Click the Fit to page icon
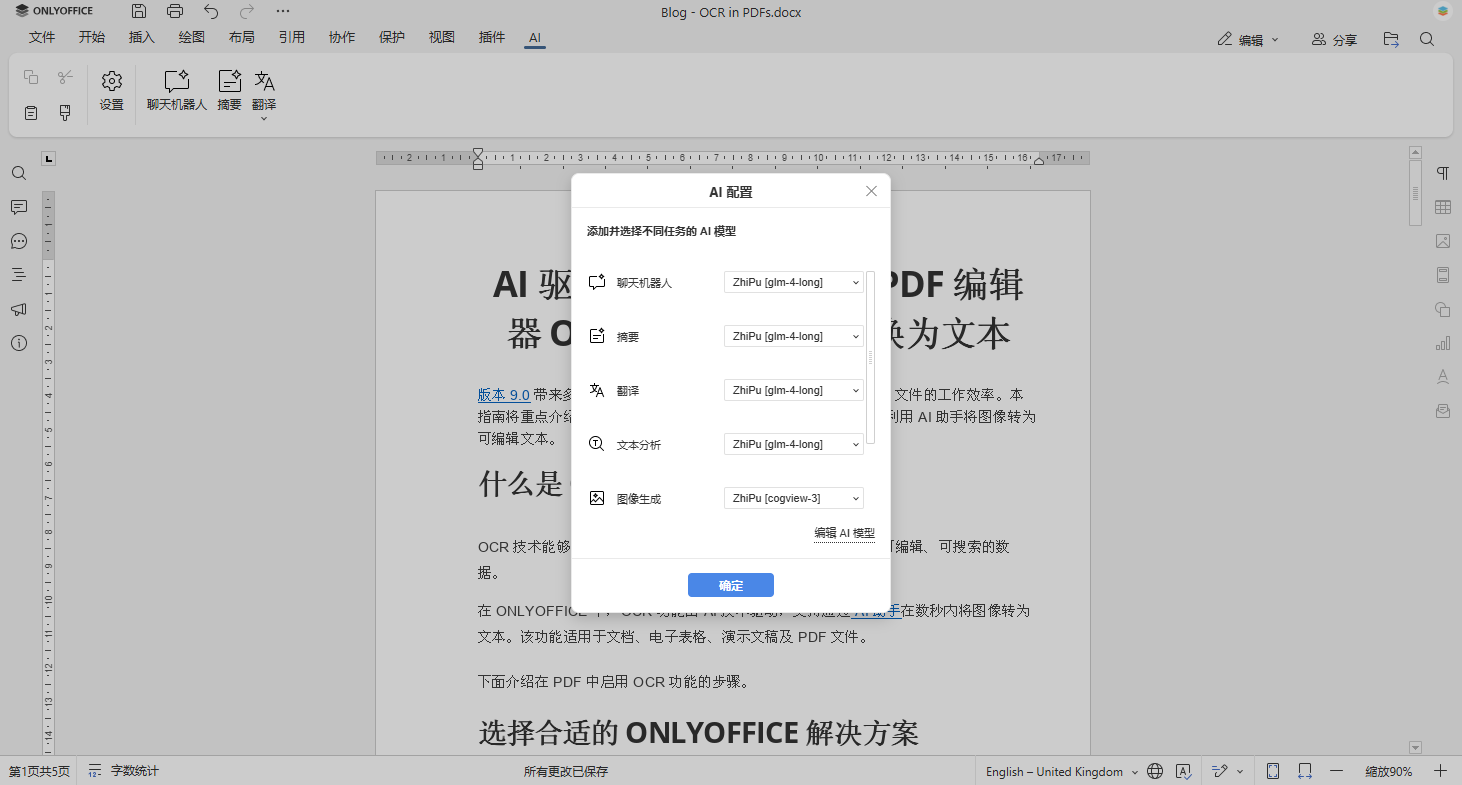 tap(1273, 771)
